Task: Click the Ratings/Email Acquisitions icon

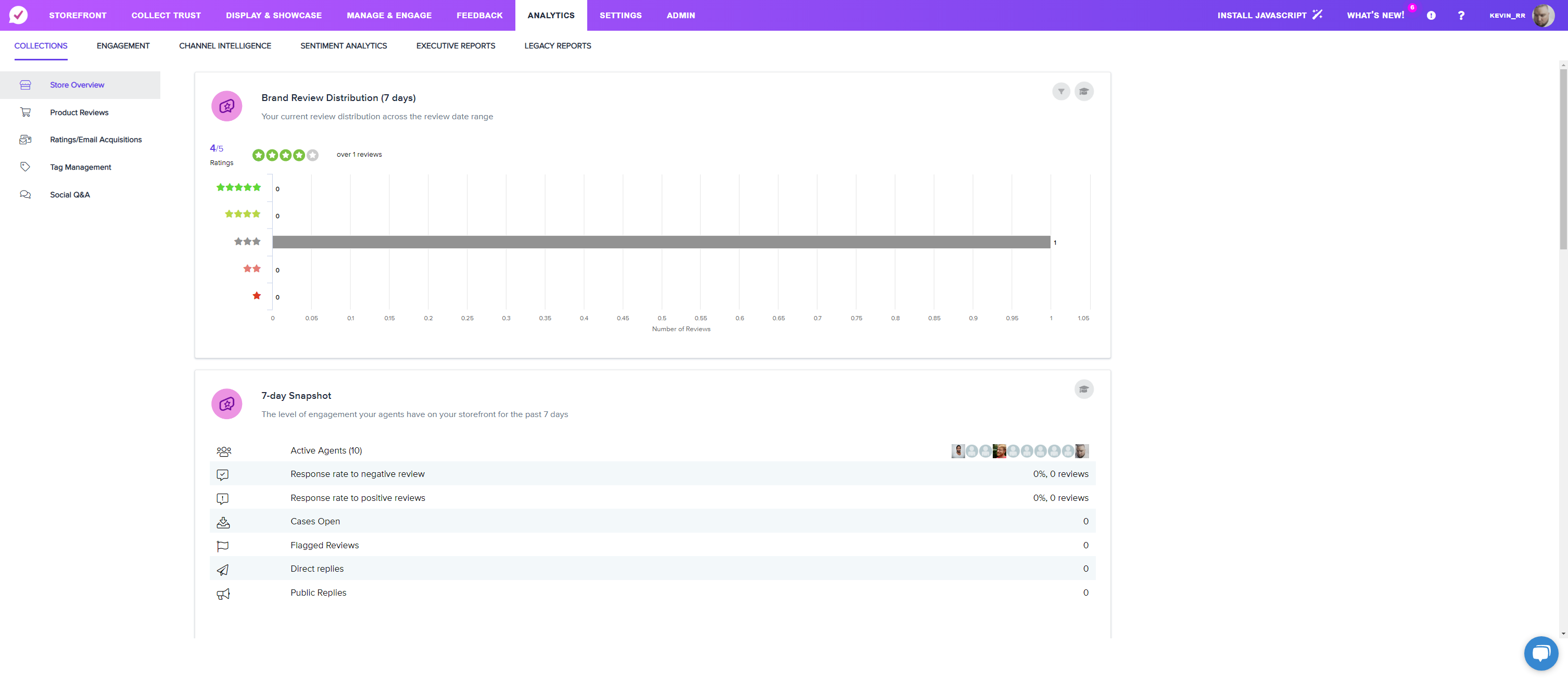Action: pyautogui.click(x=25, y=140)
